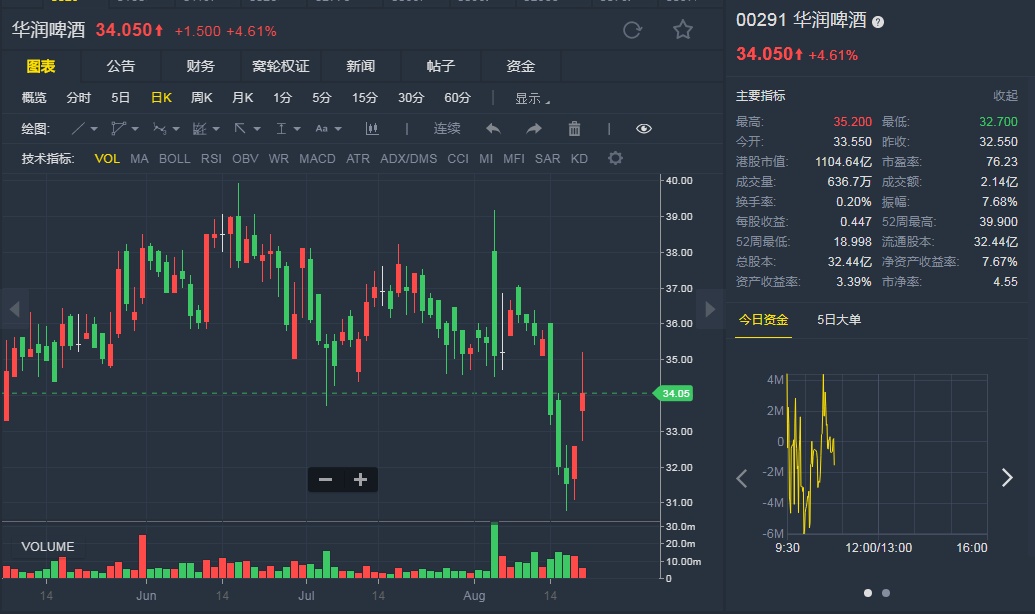Go to previous fund flow panel
This screenshot has width=1035, height=614.
[742, 478]
